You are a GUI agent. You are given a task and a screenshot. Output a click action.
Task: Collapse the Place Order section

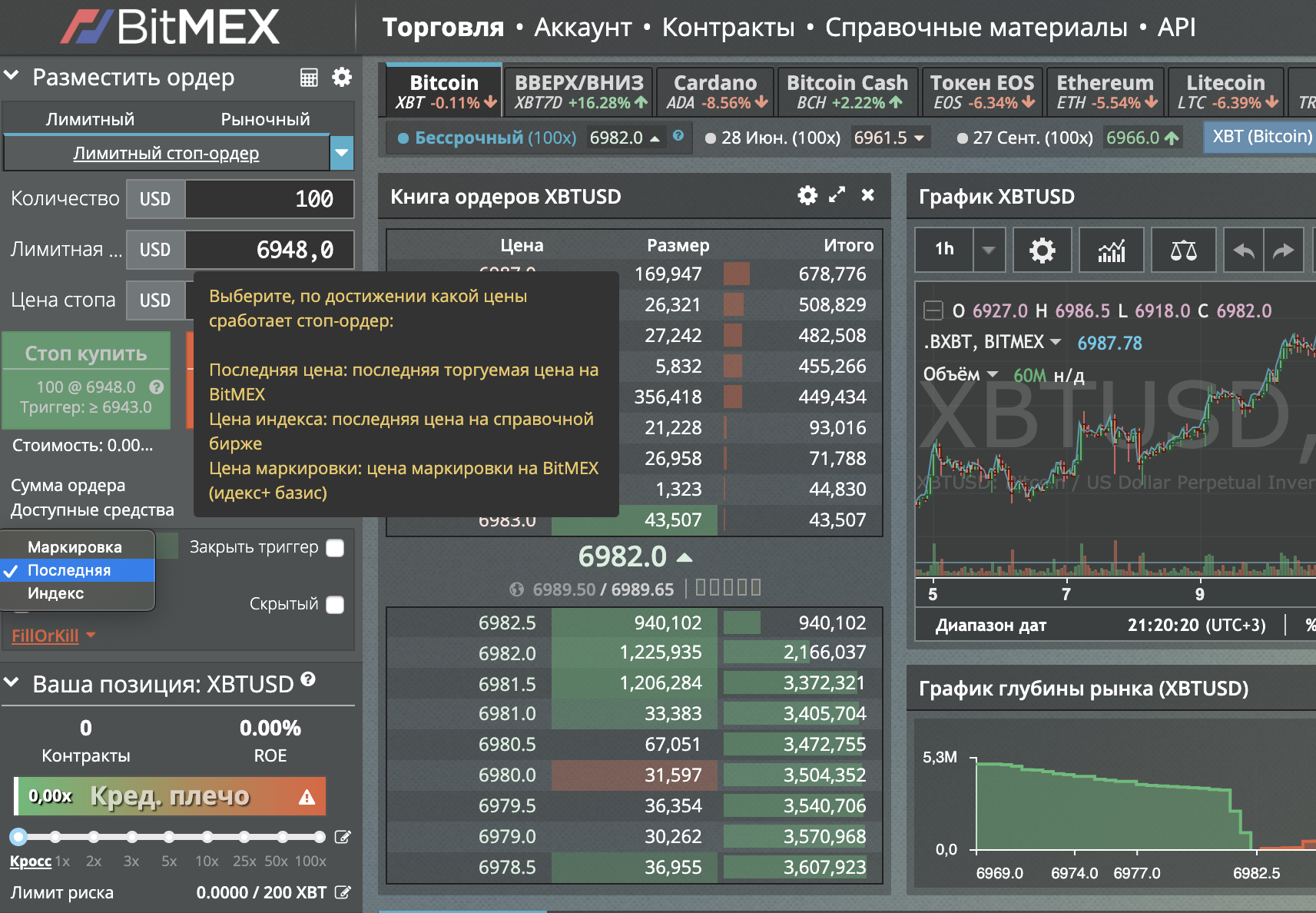(12, 75)
